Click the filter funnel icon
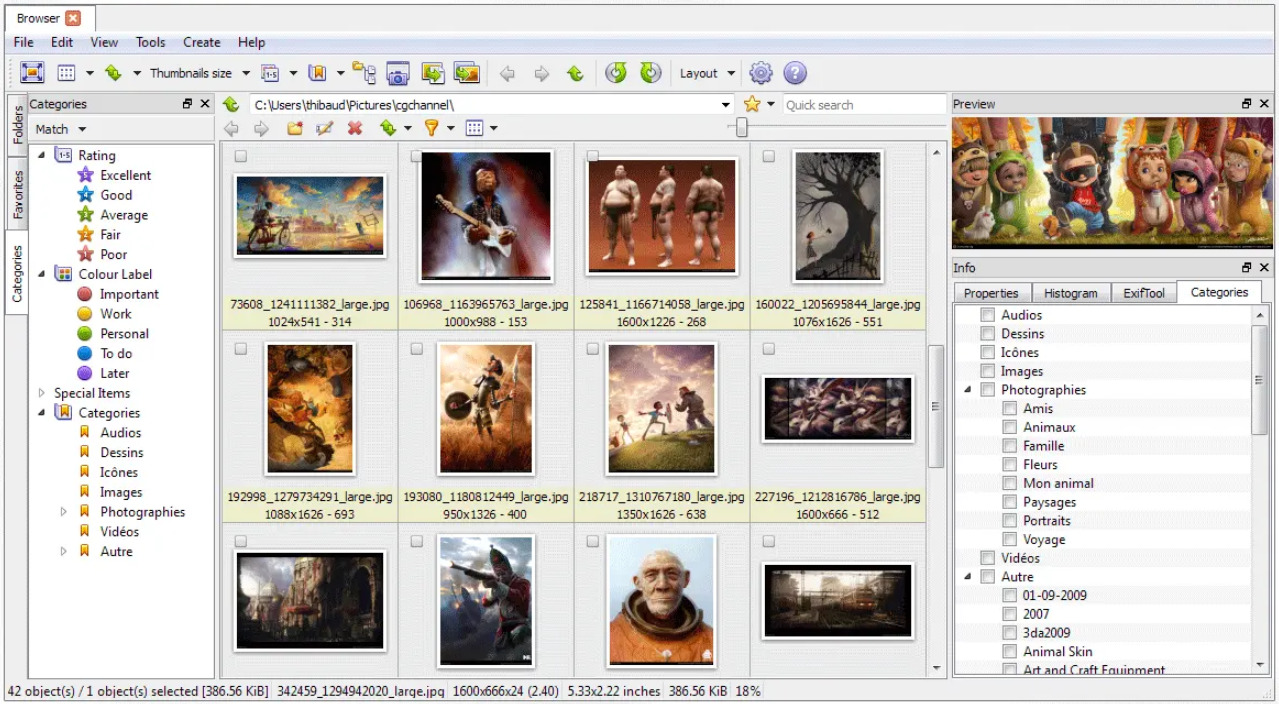This screenshot has height=704, width=1279. pyautogui.click(x=431, y=128)
